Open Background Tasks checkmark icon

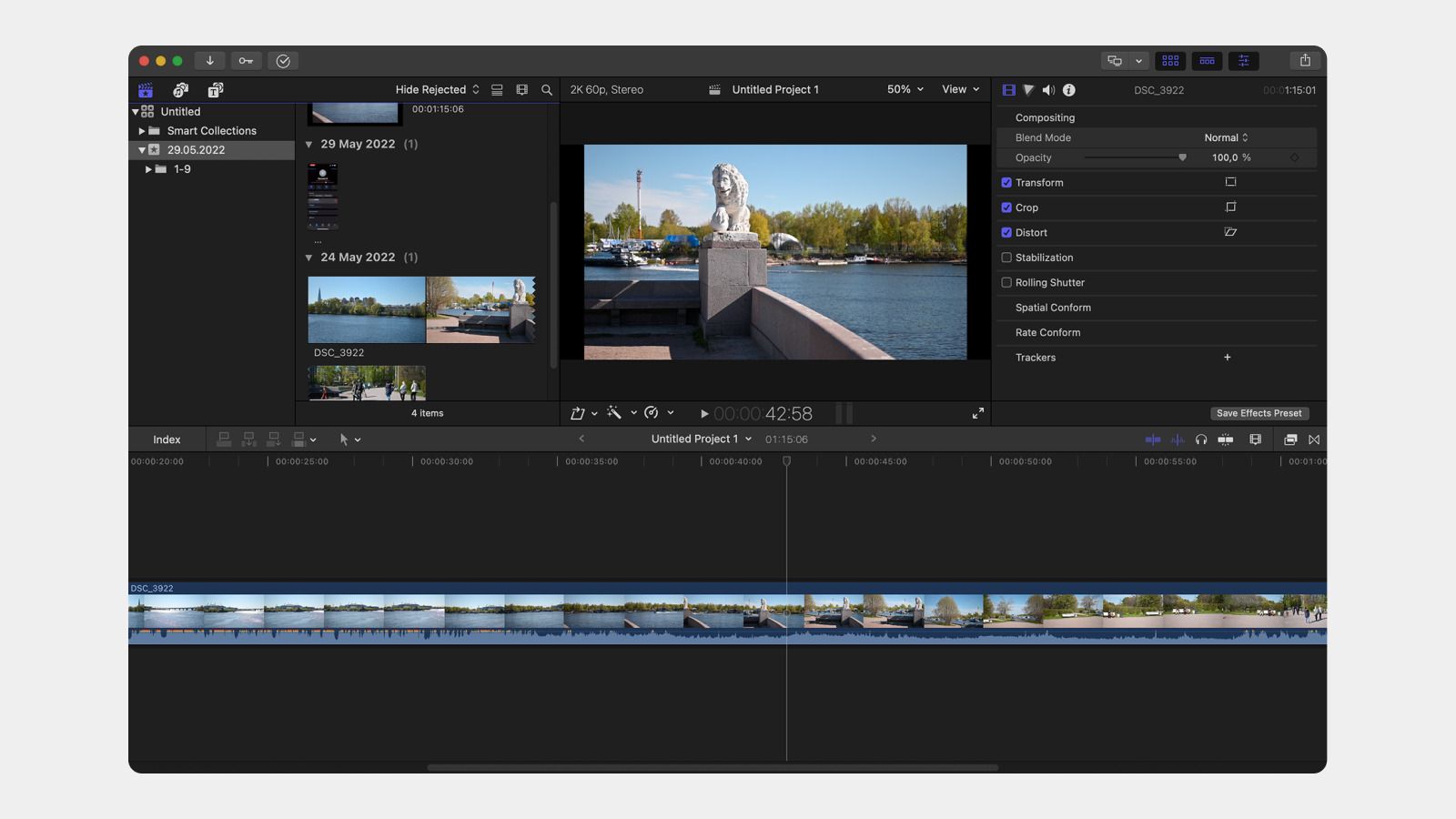pyautogui.click(x=283, y=61)
